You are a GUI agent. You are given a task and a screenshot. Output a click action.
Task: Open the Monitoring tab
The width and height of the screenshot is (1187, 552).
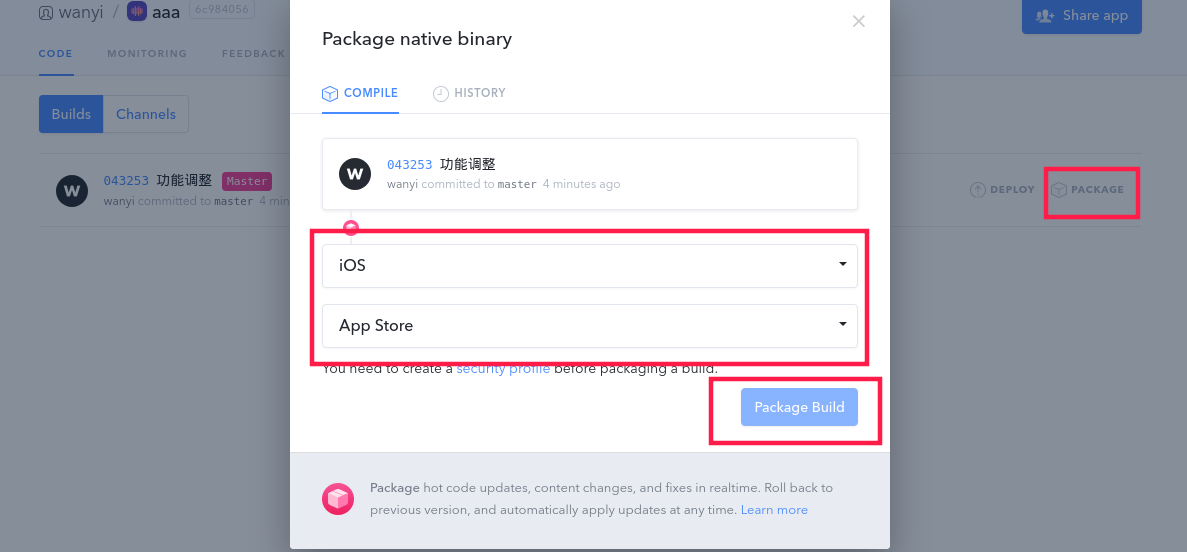coord(147,54)
